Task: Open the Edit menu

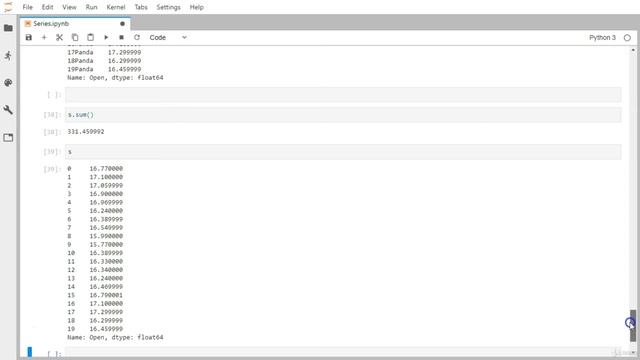Action: tap(47, 7)
